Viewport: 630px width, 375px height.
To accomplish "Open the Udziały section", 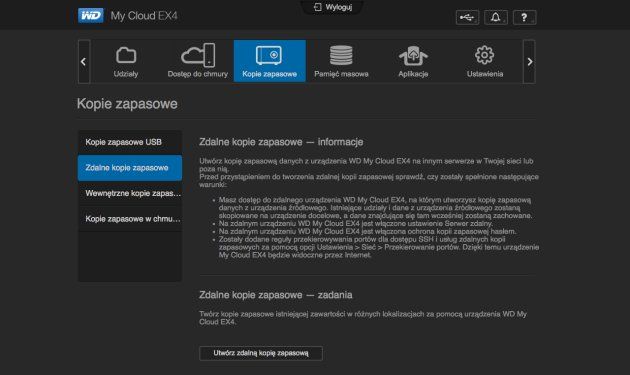I will [x=126, y=61].
